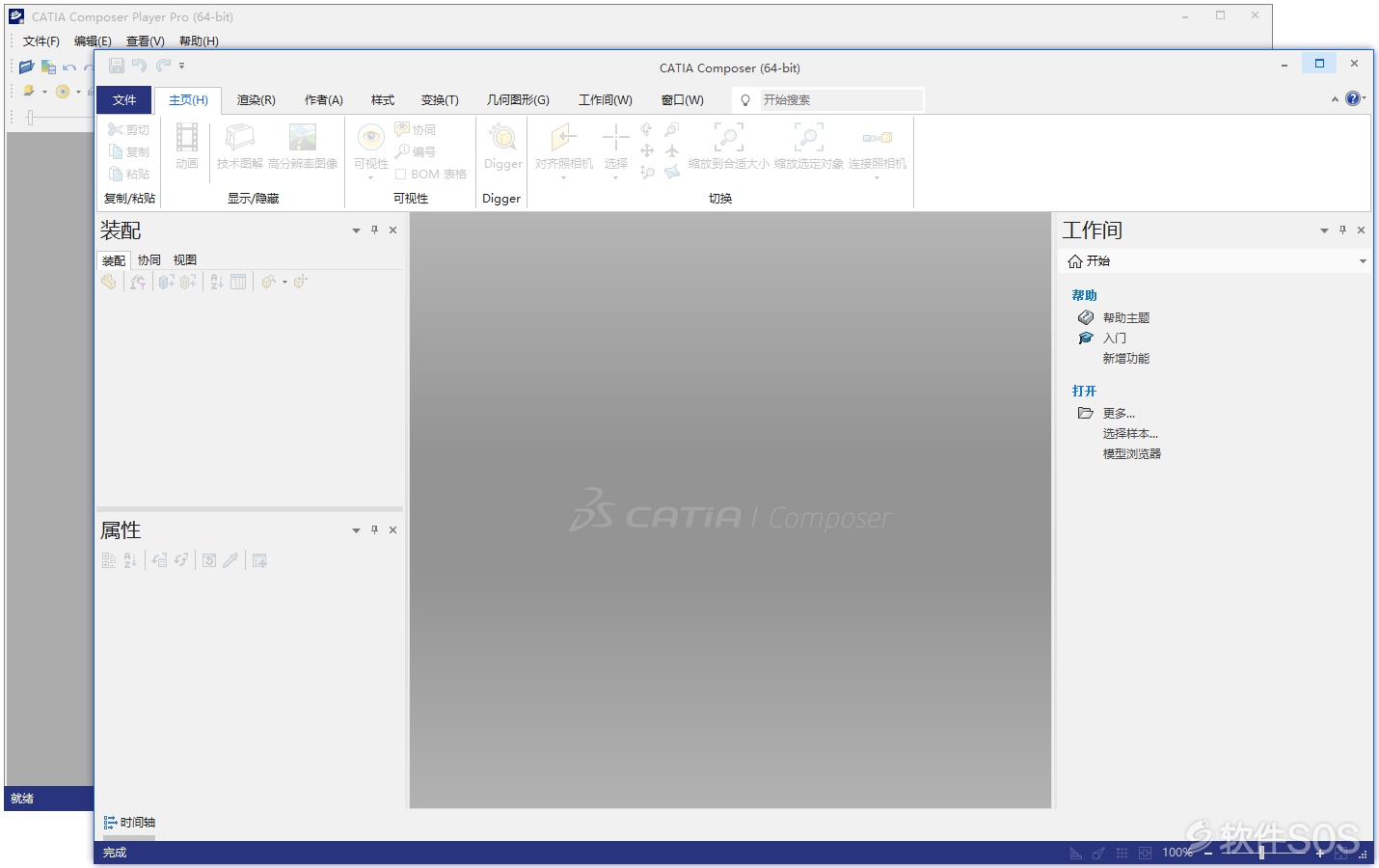
Task: Open the 工作间(W) ribbon tab
Action: (x=606, y=100)
